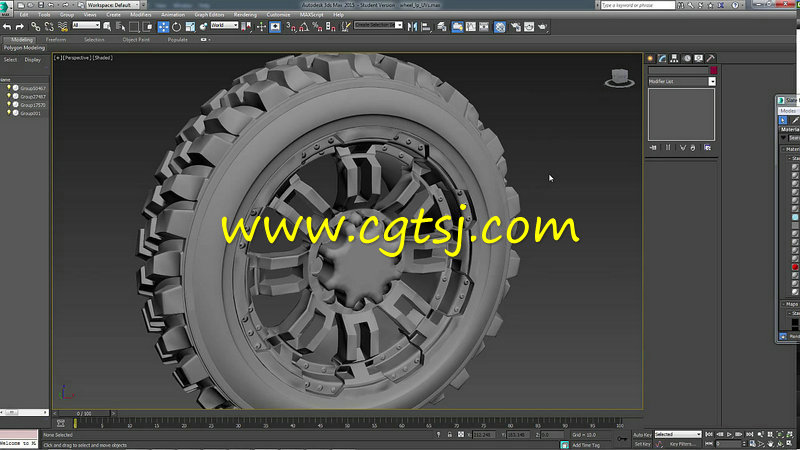Play animation in playback controls
Viewport: 800px width, 450px height.
[729, 434]
